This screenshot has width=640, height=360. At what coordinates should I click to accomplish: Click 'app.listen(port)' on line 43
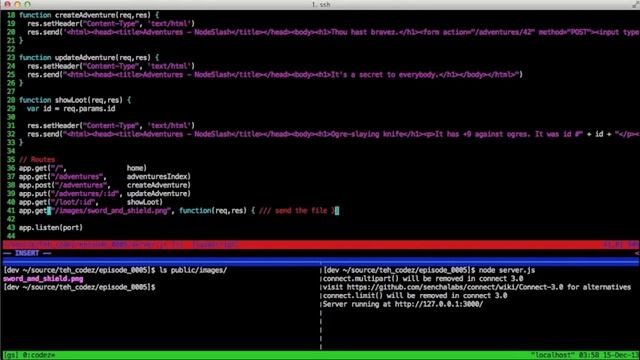(51, 228)
